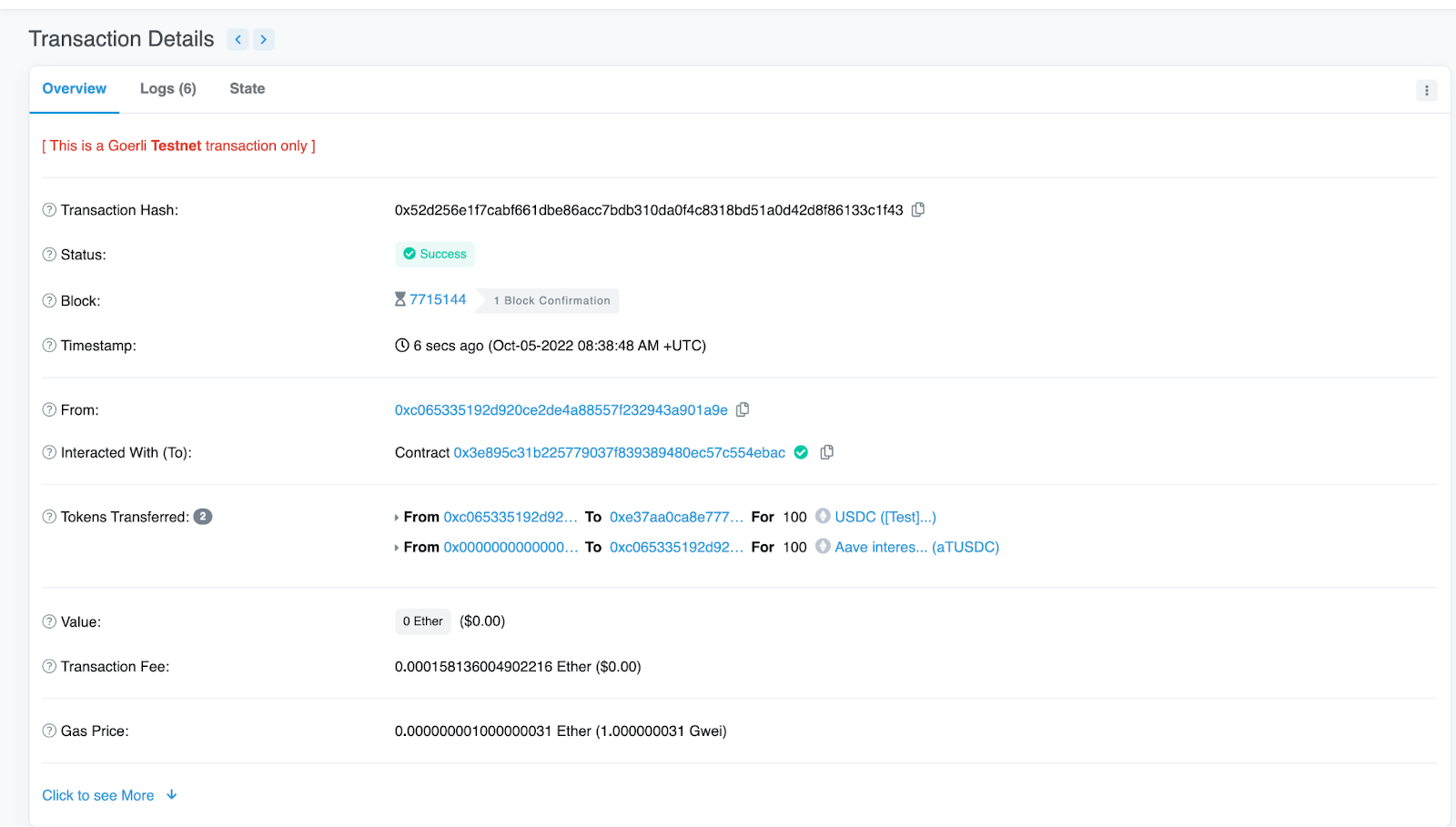The height and width of the screenshot is (827, 1456).
Task: Click the 1 Block Confirmation badge
Action: tap(549, 301)
